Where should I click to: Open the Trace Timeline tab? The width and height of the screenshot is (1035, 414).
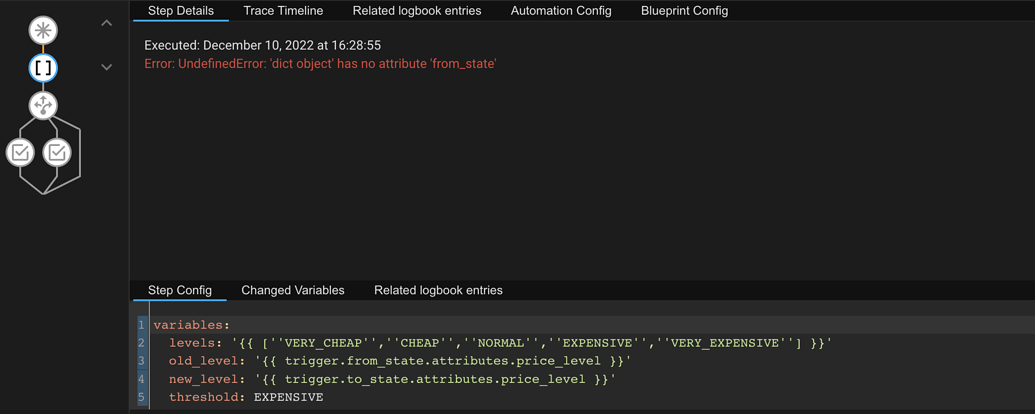[x=283, y=11]
